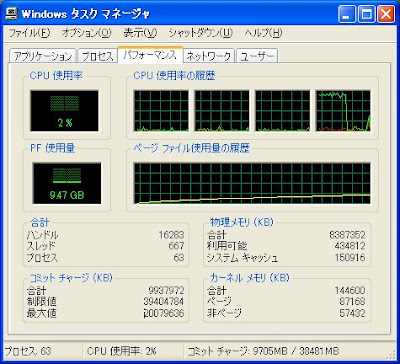
Task: Open the ファイル(F) menu
Action: 29,33
